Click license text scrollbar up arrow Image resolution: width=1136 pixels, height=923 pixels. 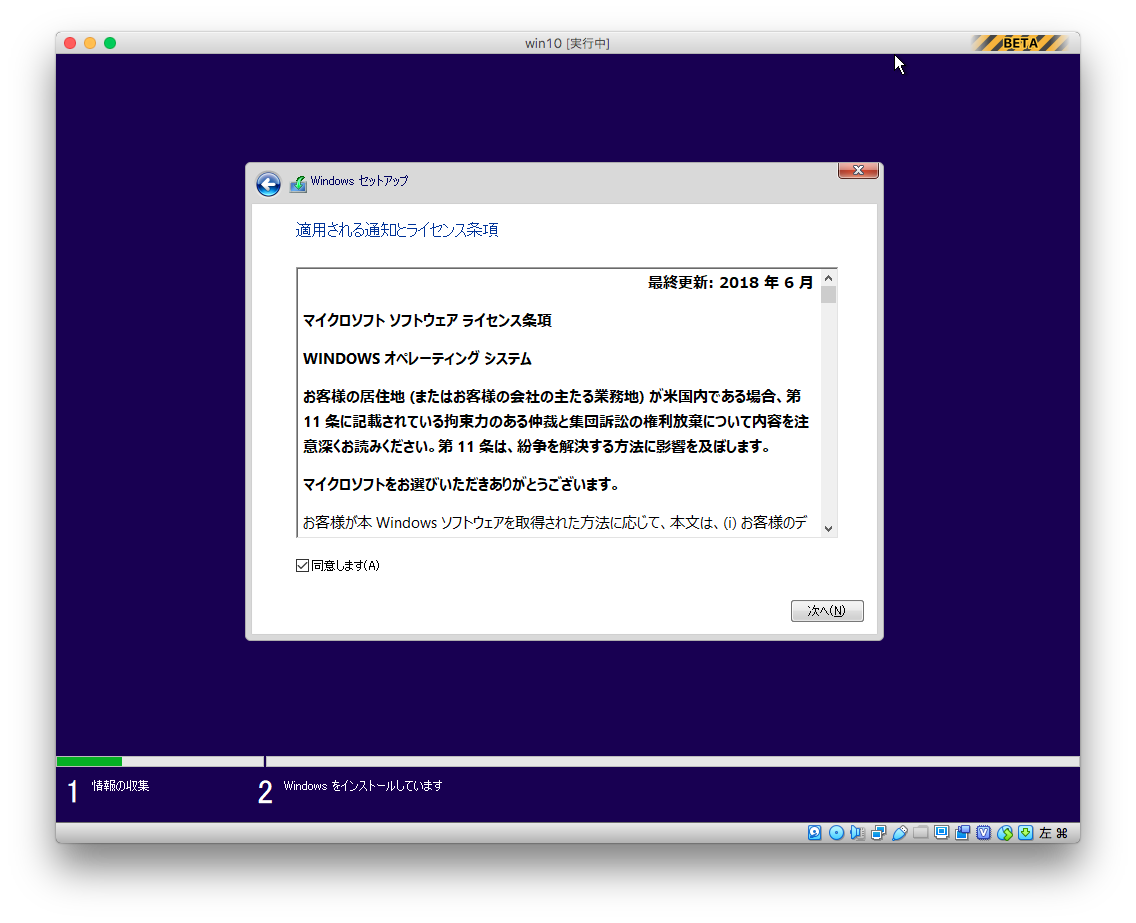828,278
